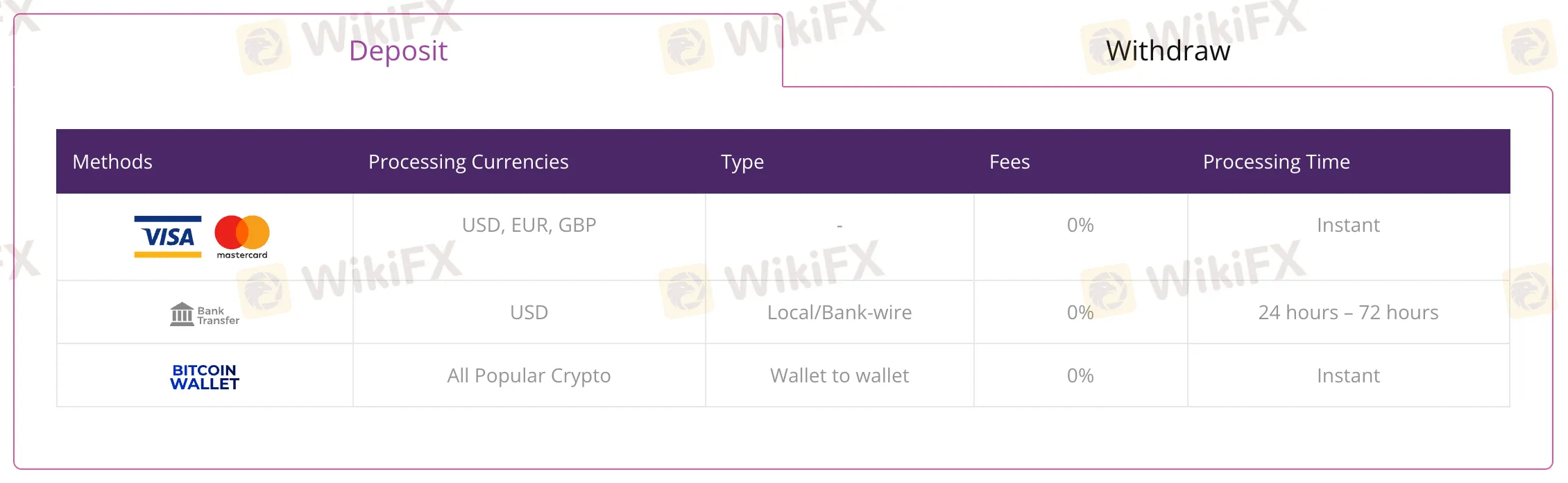1568x483 pixels.
Task: Click the Processing Time header
Action: (1276, 162)
